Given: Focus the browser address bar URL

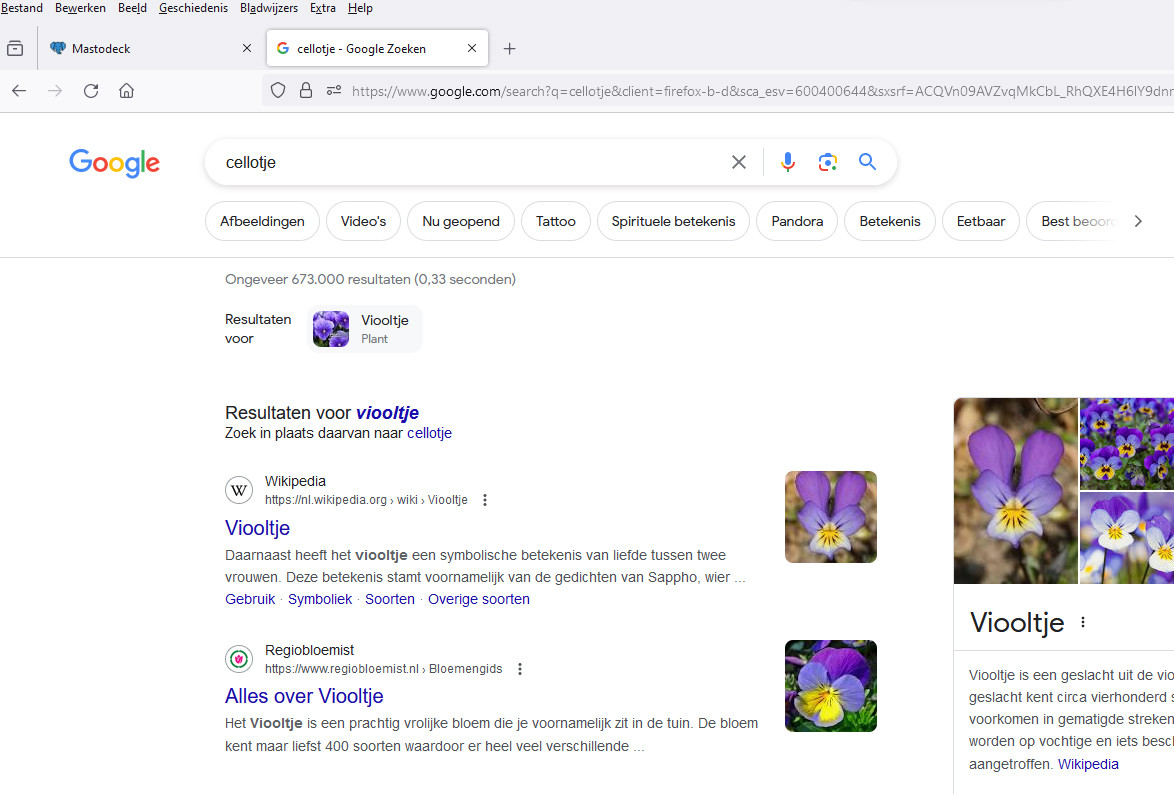Looking at the screenshot, I should point(762,91).
